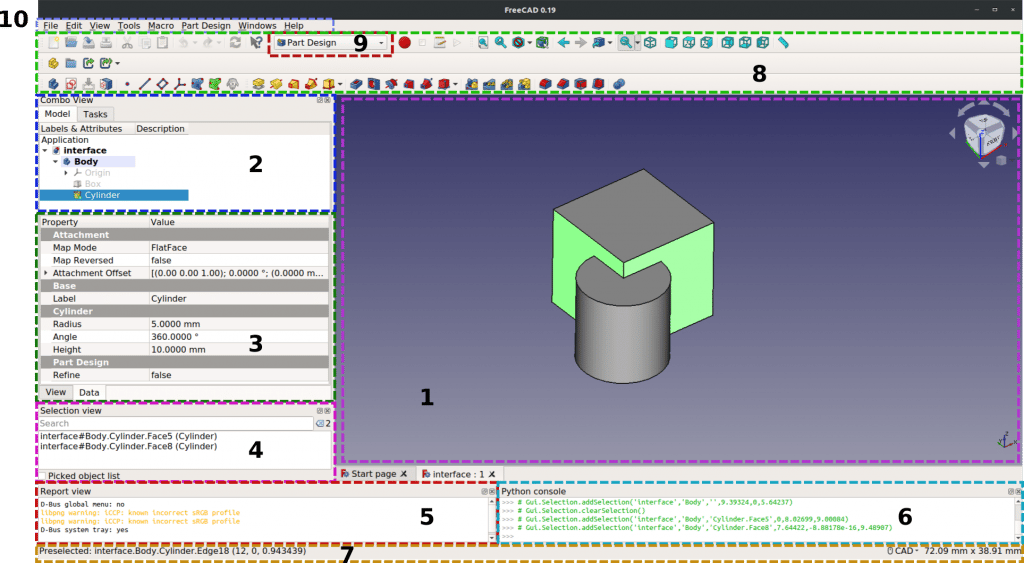Image resolution: width=1024 pixels, height=563 pixels.
Task: Click the Pad tool icon
Action: (259, 84)
